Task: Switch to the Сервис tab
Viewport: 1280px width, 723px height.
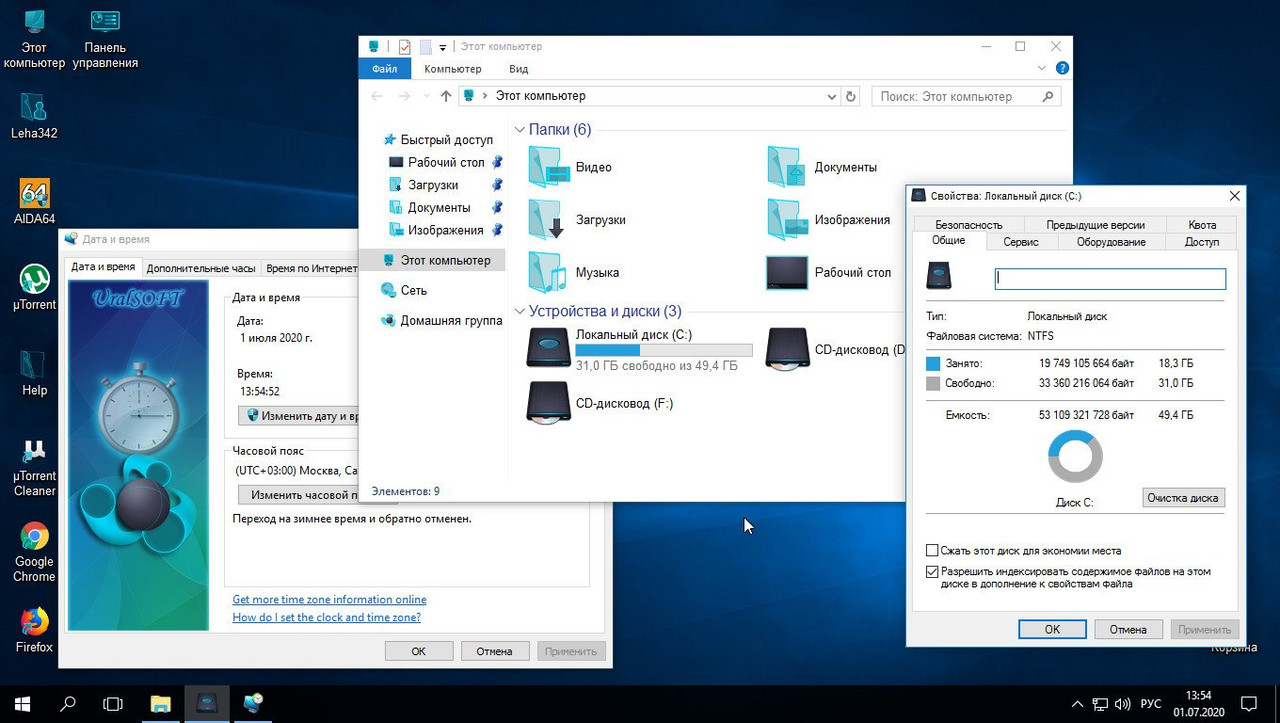Action: click(x=1021, y=242)
